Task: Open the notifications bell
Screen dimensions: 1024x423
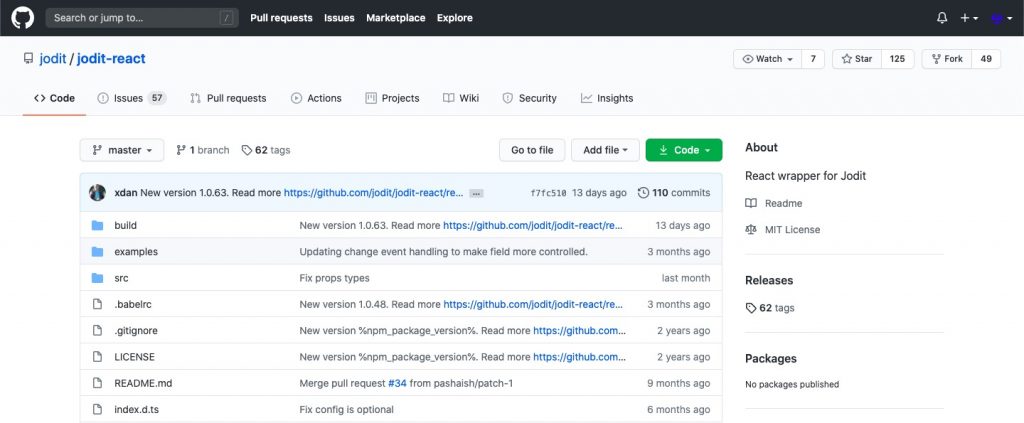Action: (942, 18)
